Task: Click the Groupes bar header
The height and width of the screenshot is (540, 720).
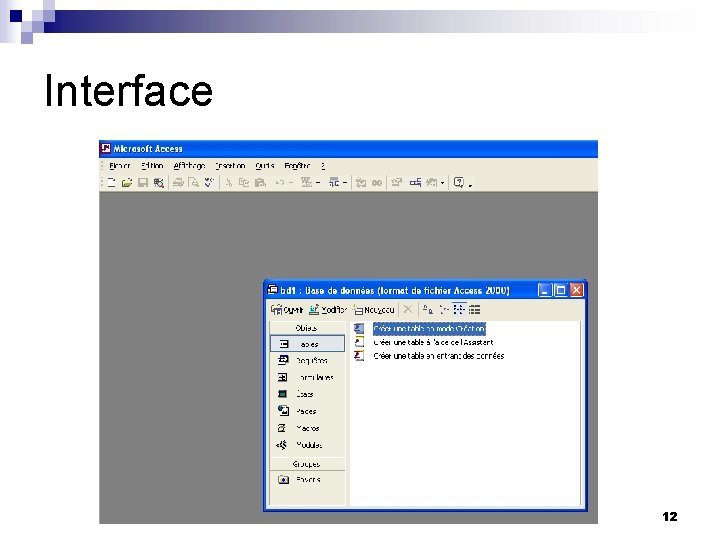Action: coord(307,464)
